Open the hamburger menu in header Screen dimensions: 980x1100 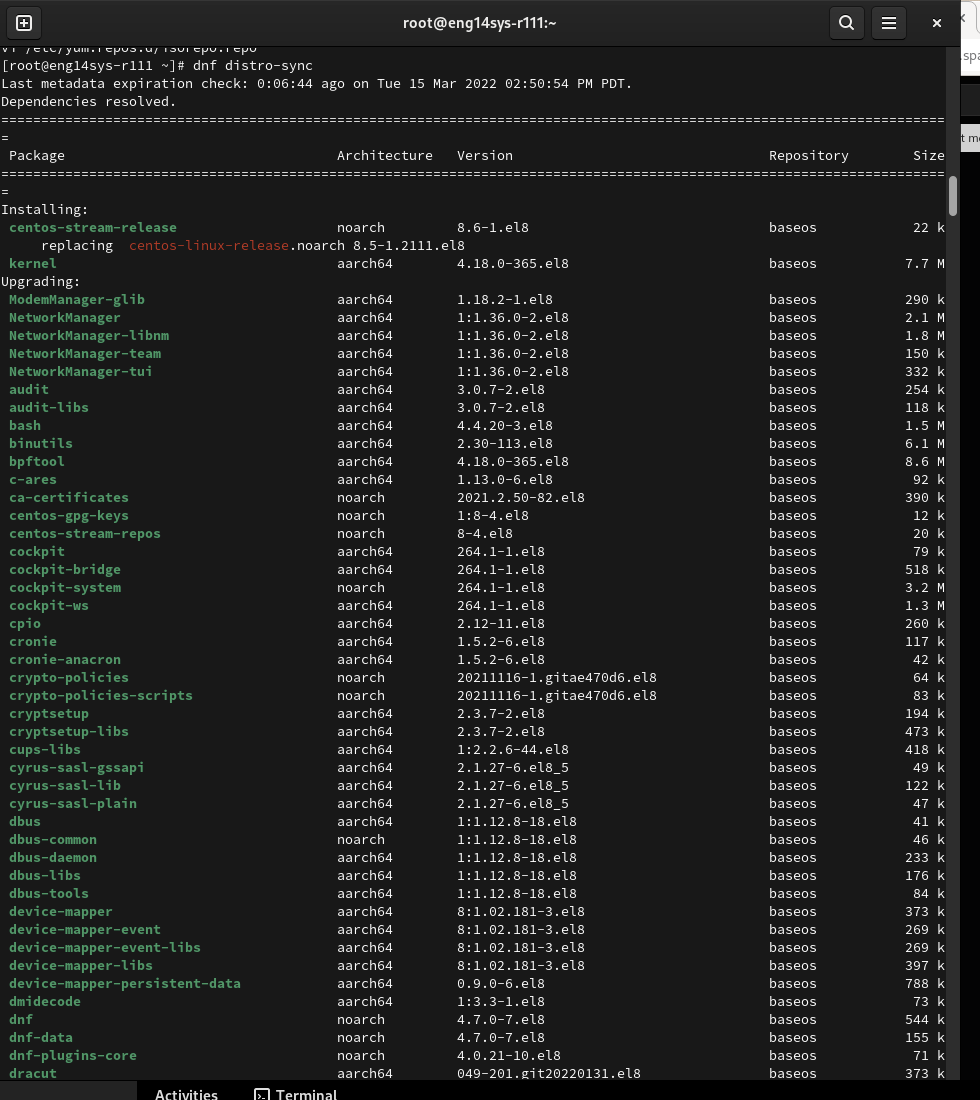[888, 22]
